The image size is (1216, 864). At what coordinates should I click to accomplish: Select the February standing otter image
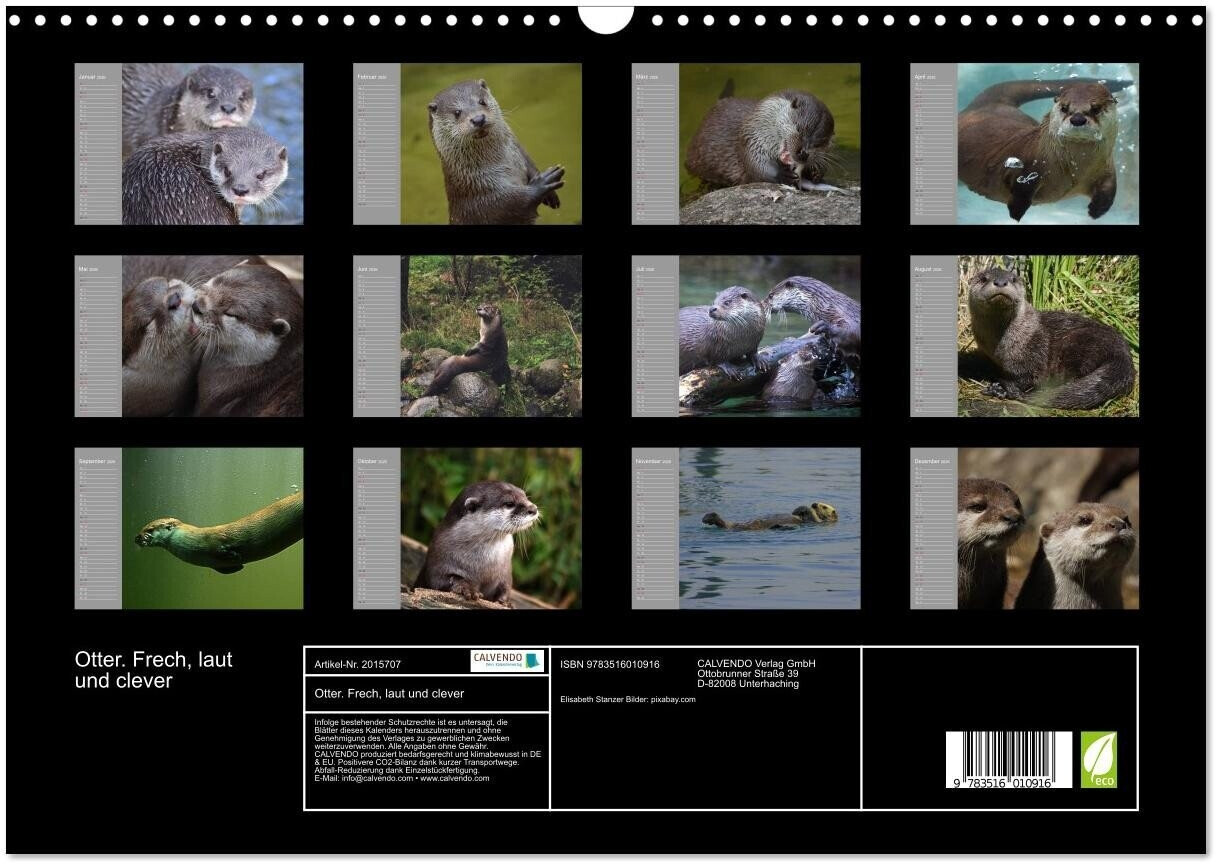tap(491, 144)
